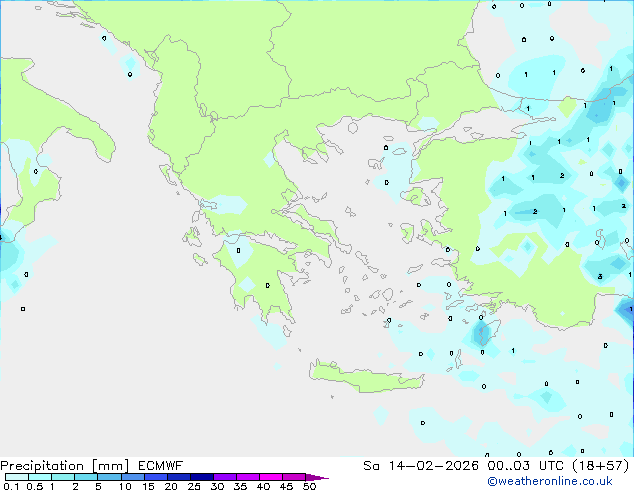Screen dimensions: 634x490
Task: Click the heavy precipitation cell over Rhodes
Action: (482, 334)
